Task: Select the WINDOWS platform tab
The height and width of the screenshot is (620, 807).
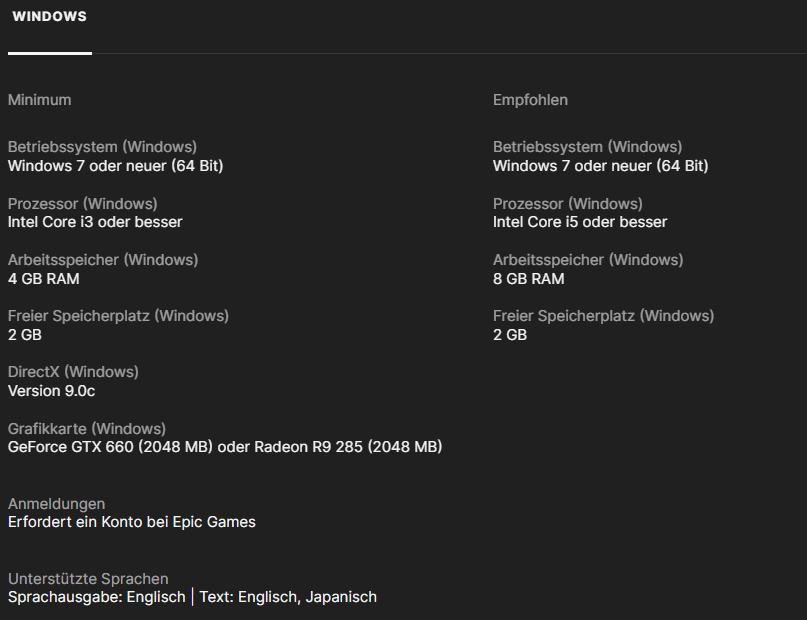Action: [x=49, y=17]
